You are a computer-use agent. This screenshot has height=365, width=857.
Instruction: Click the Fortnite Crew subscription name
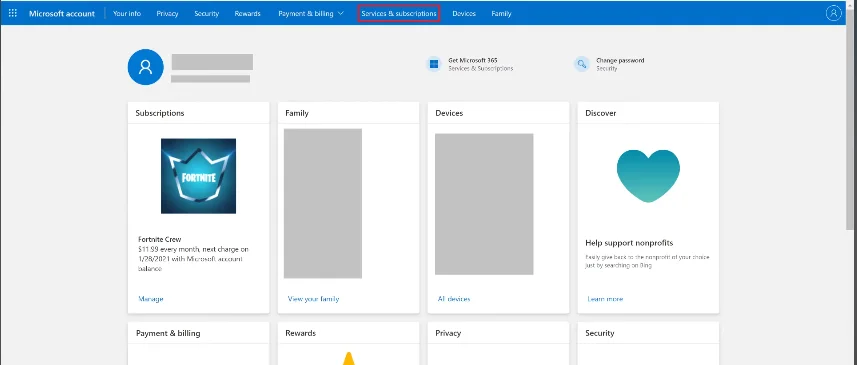[160, 239]
